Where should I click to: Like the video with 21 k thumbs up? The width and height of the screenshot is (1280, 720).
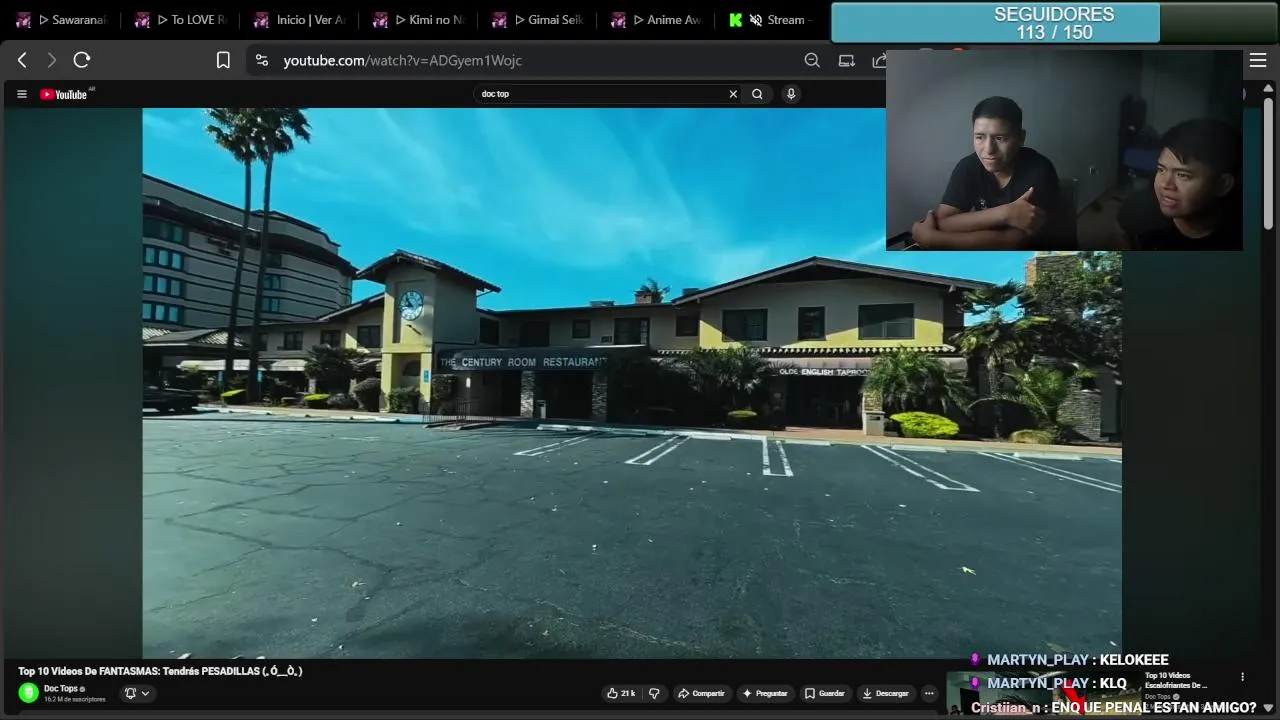coord(621,693)
